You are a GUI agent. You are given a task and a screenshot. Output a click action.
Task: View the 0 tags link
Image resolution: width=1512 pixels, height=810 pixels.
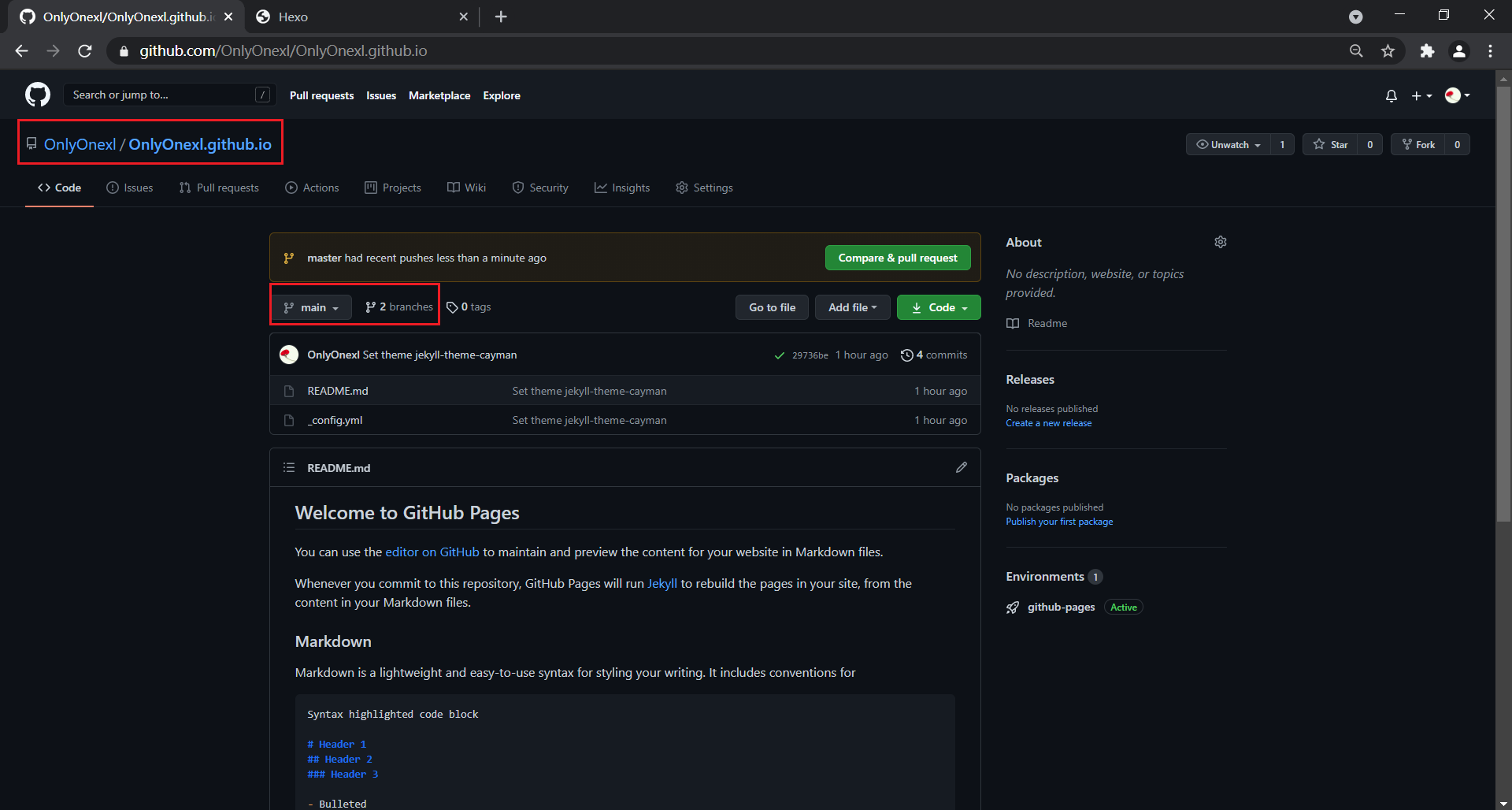(x=469, y=307)
